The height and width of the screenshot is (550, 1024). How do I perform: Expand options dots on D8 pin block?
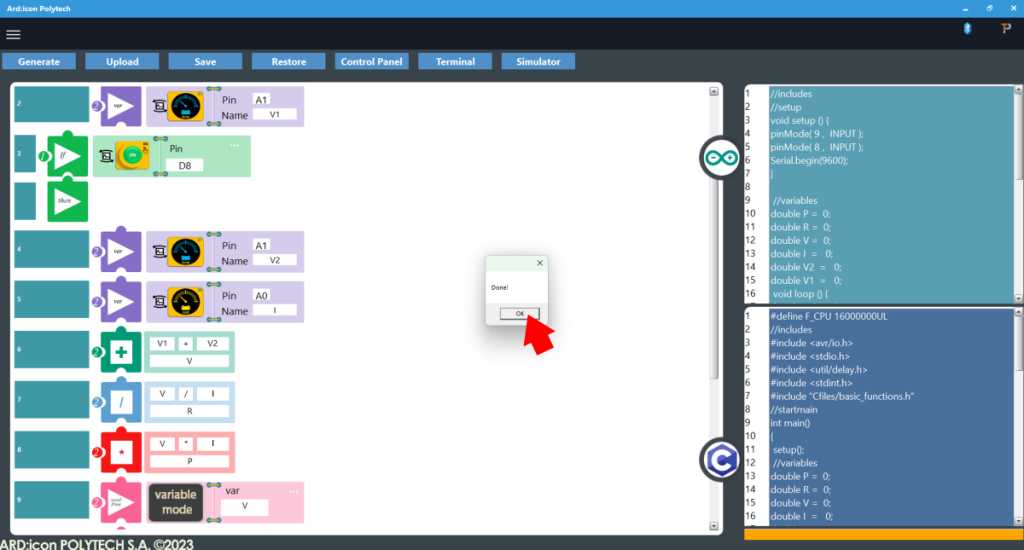point(235,146)
